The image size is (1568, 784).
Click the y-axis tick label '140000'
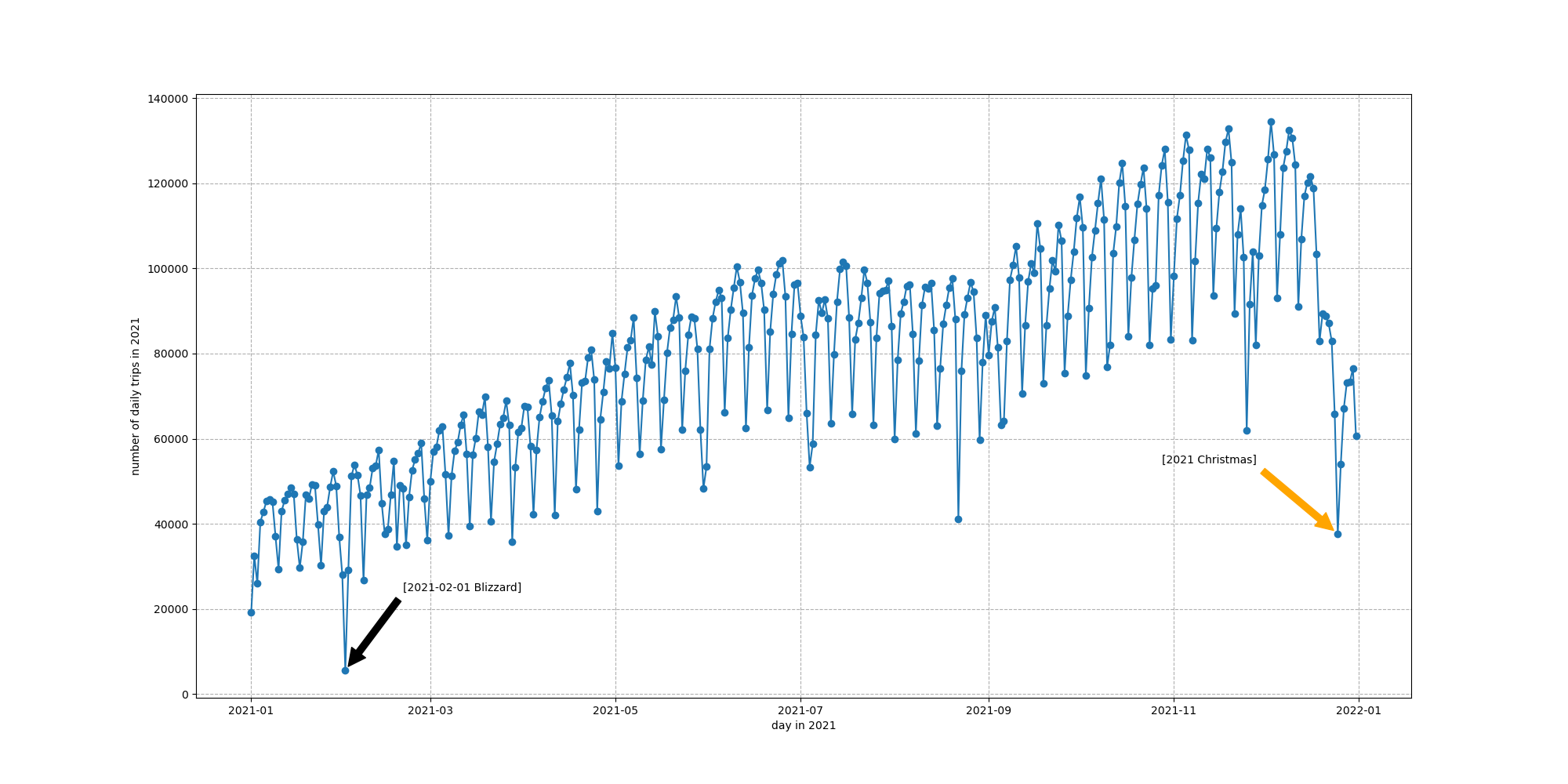169,99
